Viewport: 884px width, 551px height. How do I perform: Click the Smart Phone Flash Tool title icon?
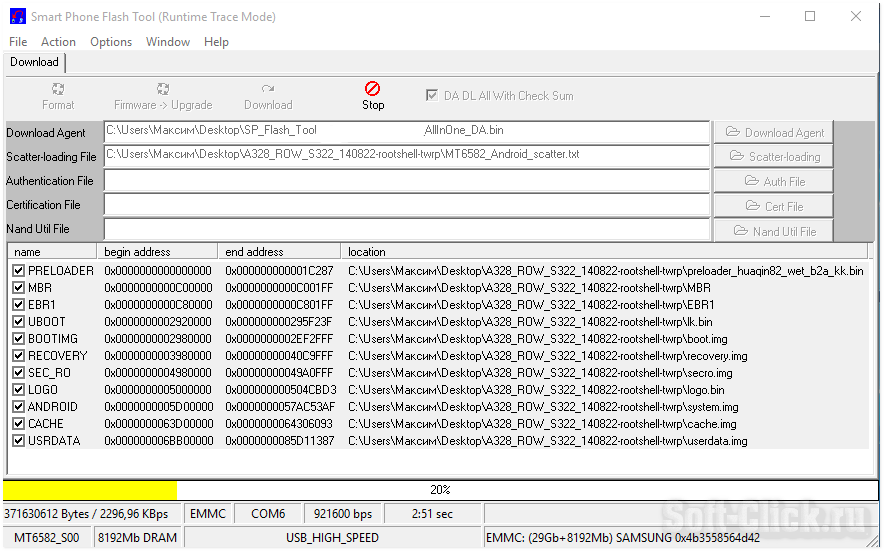17,17
